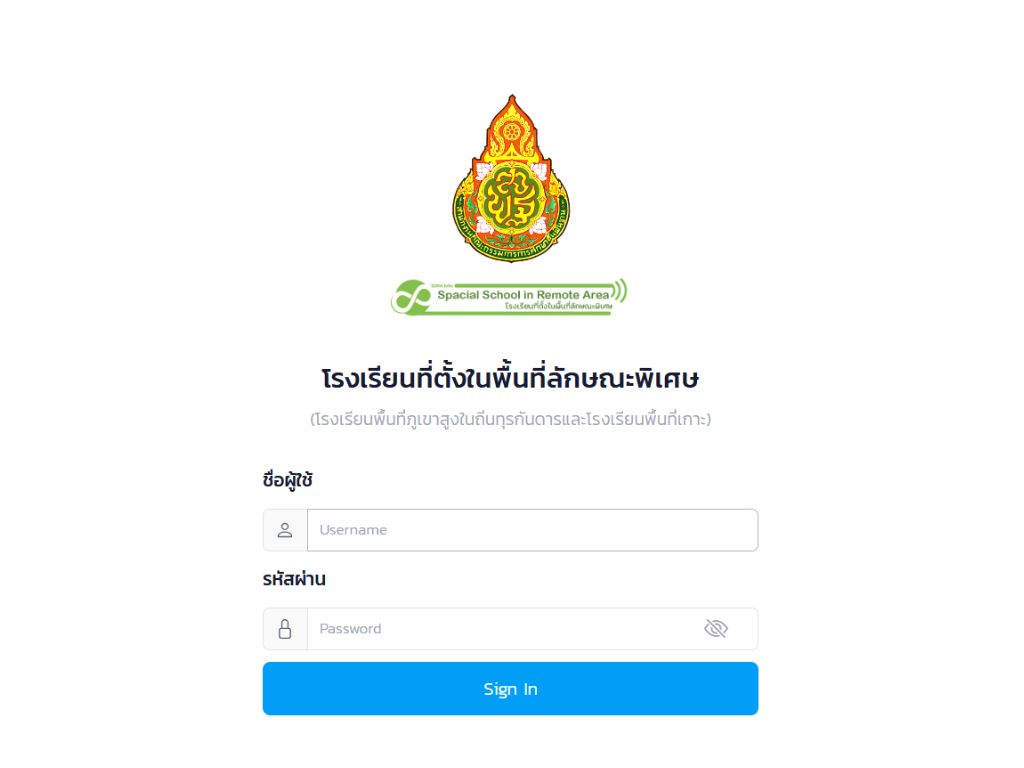The image size is (1024, 768).
Task: Click the ชื่อผู้ใช้ field label
Action: (287, 480)
